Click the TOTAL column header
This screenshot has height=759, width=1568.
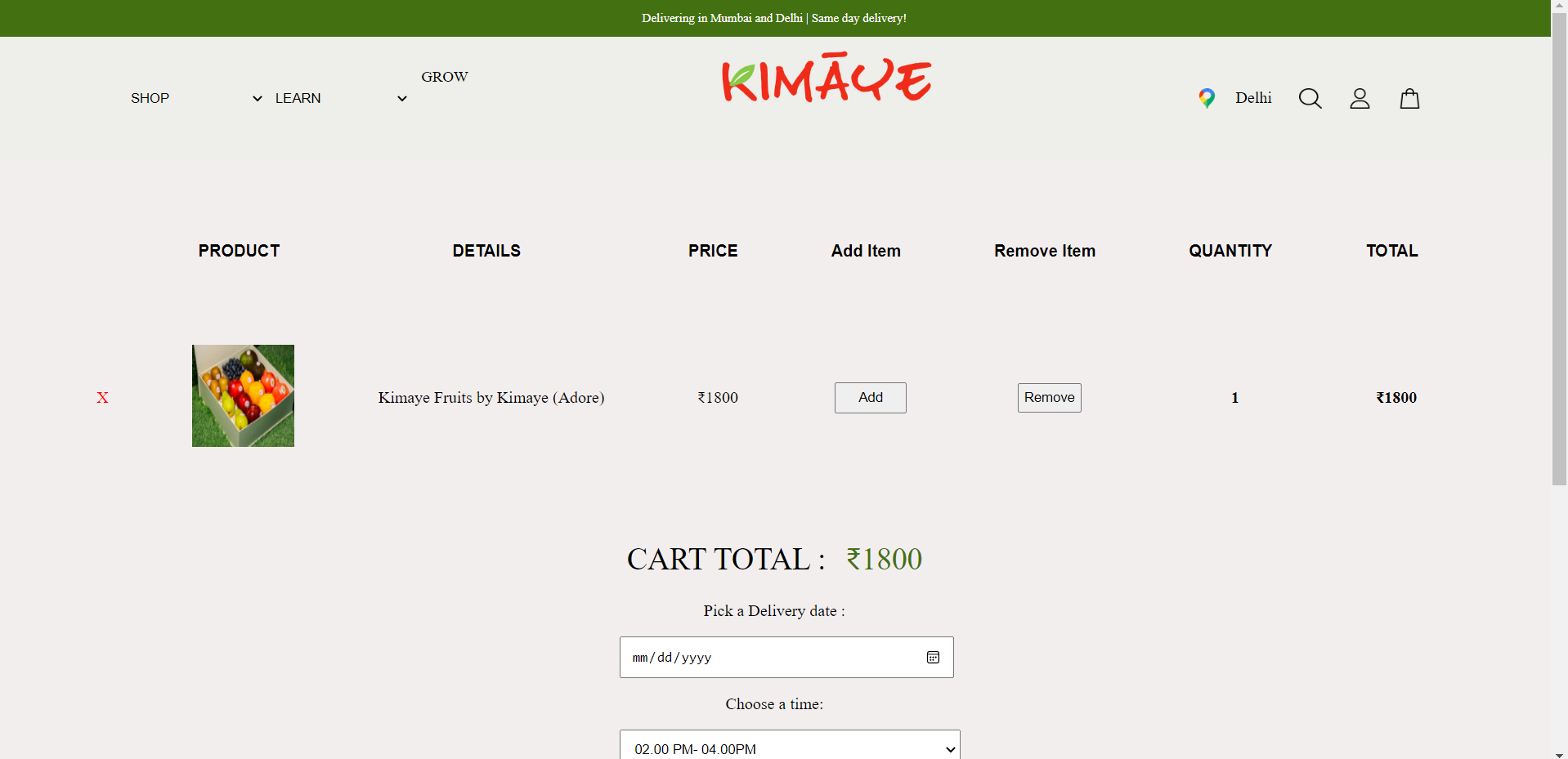(x=1392, y=251)
